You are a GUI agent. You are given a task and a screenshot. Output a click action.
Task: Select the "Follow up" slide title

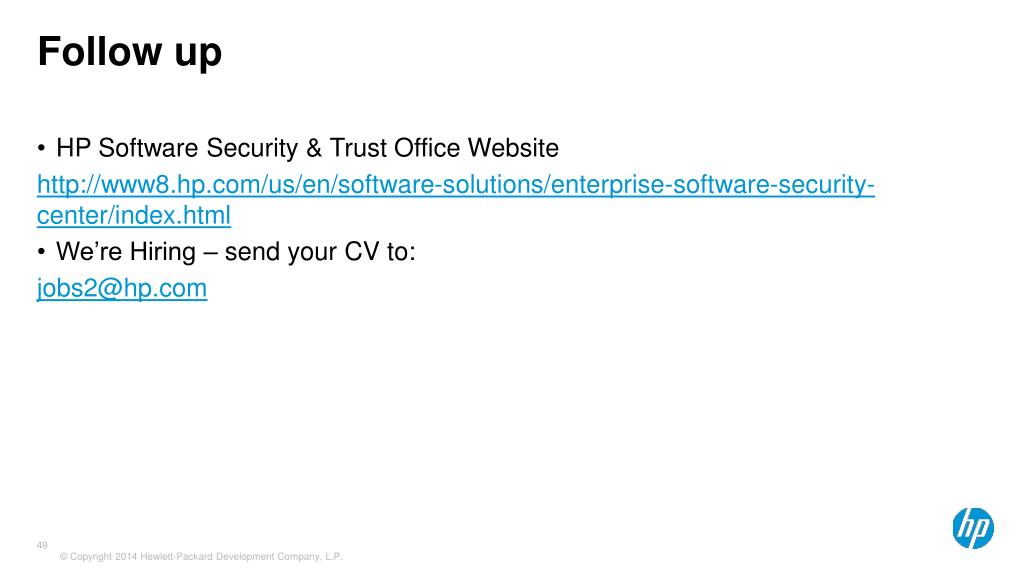click(x=130, y=51)
